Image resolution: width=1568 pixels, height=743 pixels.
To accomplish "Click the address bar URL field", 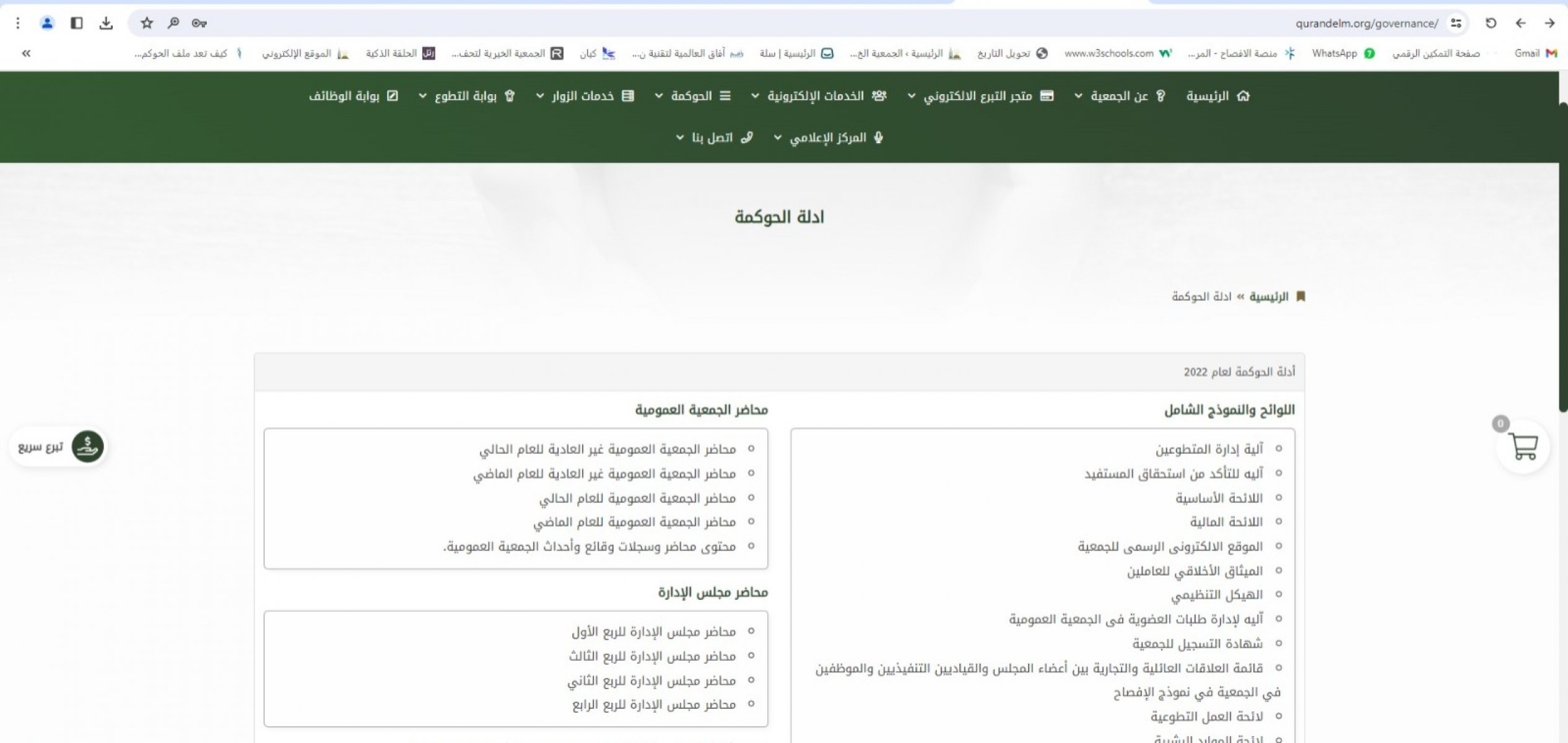I will tap(799, 23).
